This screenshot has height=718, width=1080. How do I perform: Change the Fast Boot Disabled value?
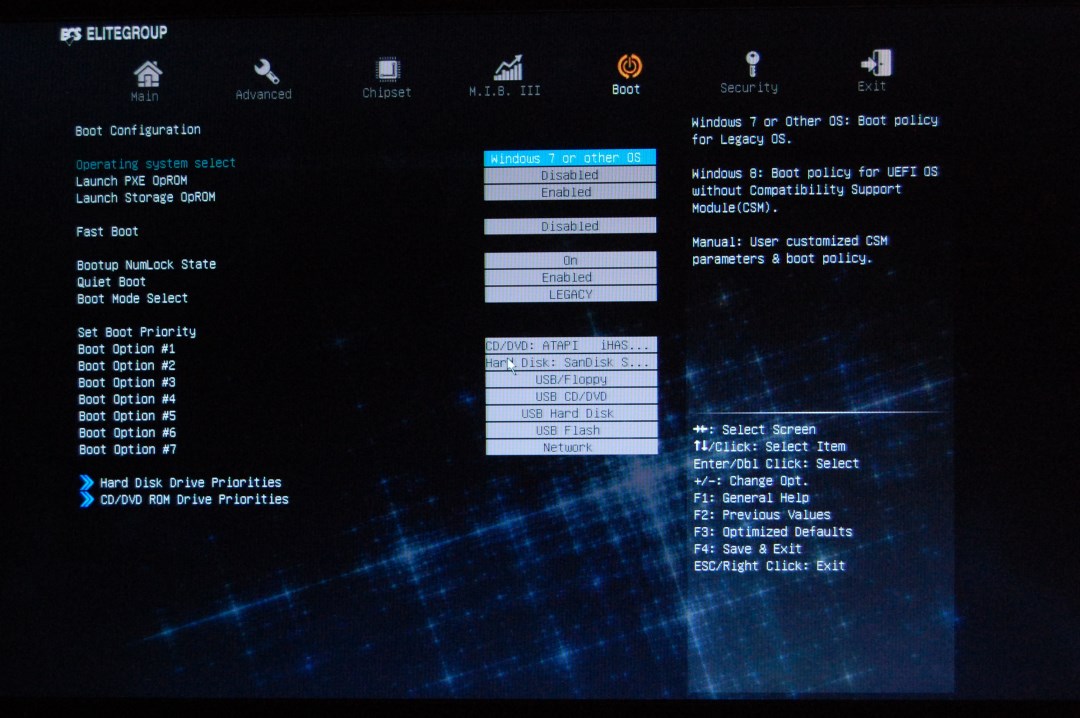[x=570, y=226]
